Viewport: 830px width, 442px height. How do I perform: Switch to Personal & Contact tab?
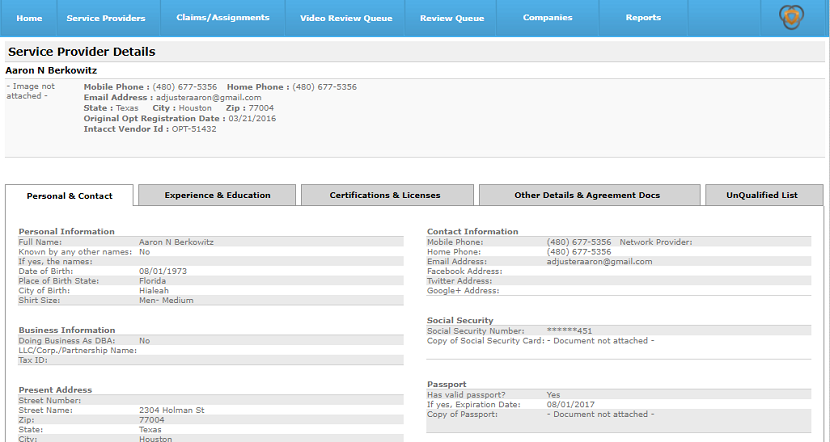pos(69,196)
